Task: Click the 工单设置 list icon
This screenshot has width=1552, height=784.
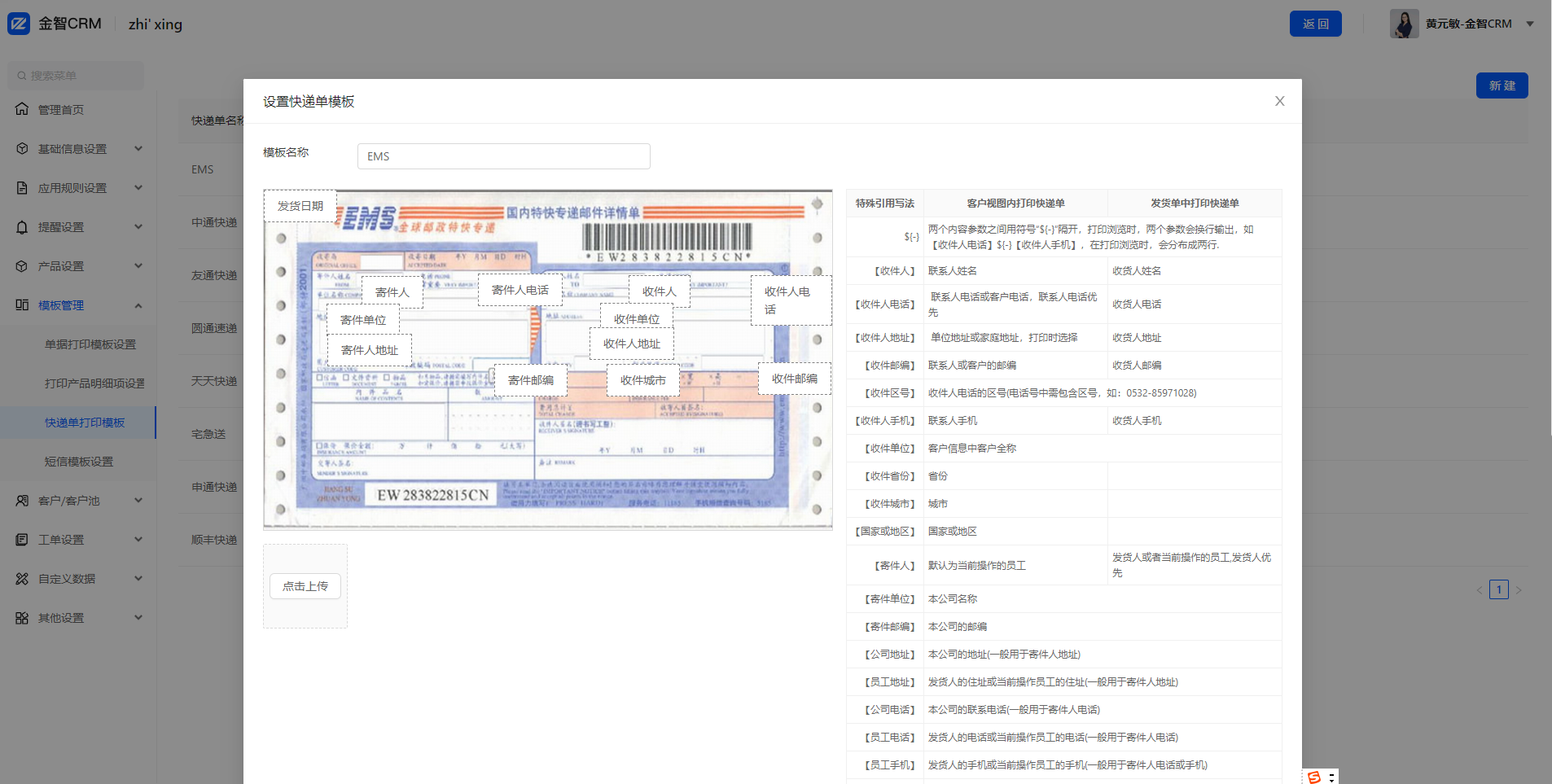Action: (22, 539)
